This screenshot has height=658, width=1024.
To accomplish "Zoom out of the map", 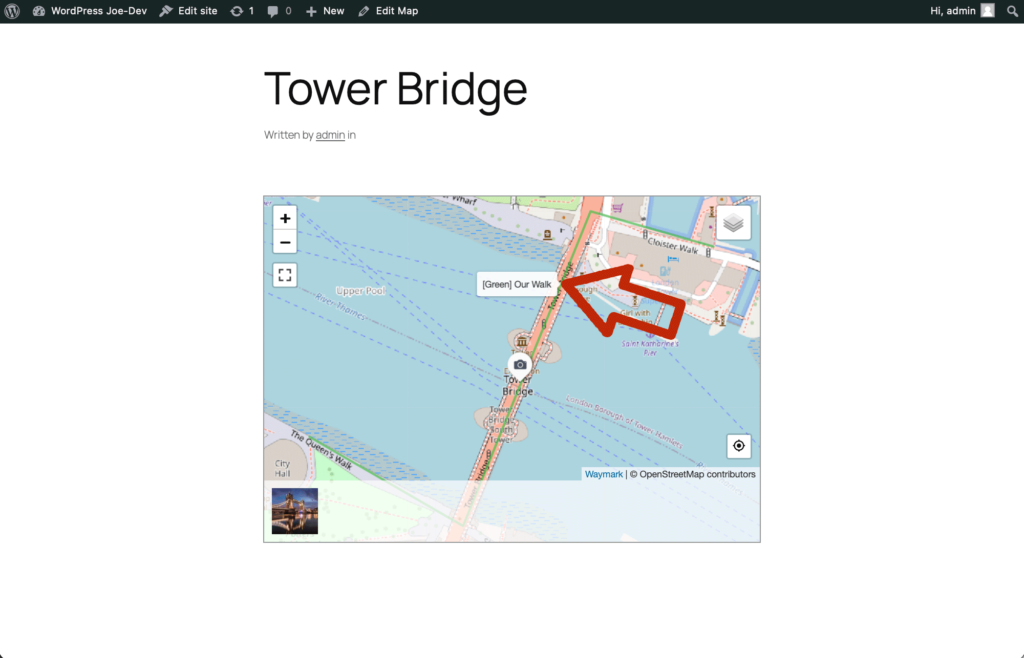I will (285, 242).
